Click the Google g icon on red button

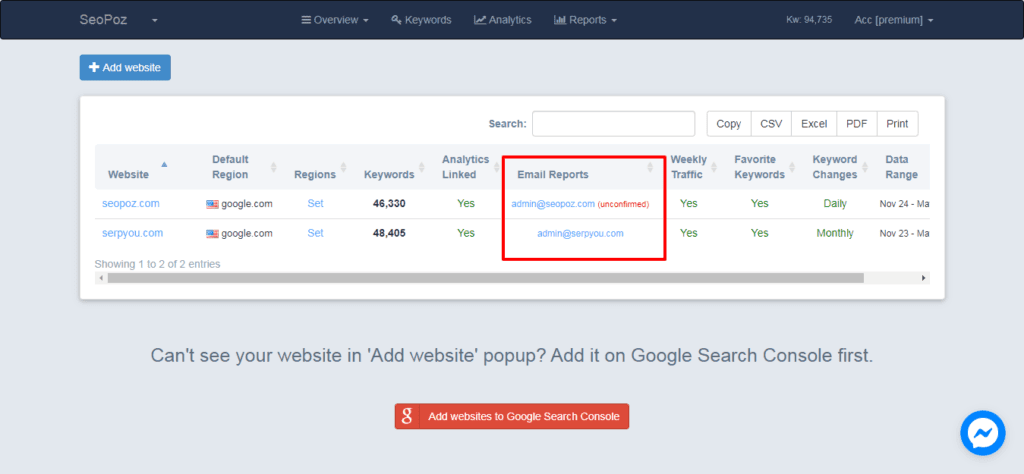(x=407, y=416)
